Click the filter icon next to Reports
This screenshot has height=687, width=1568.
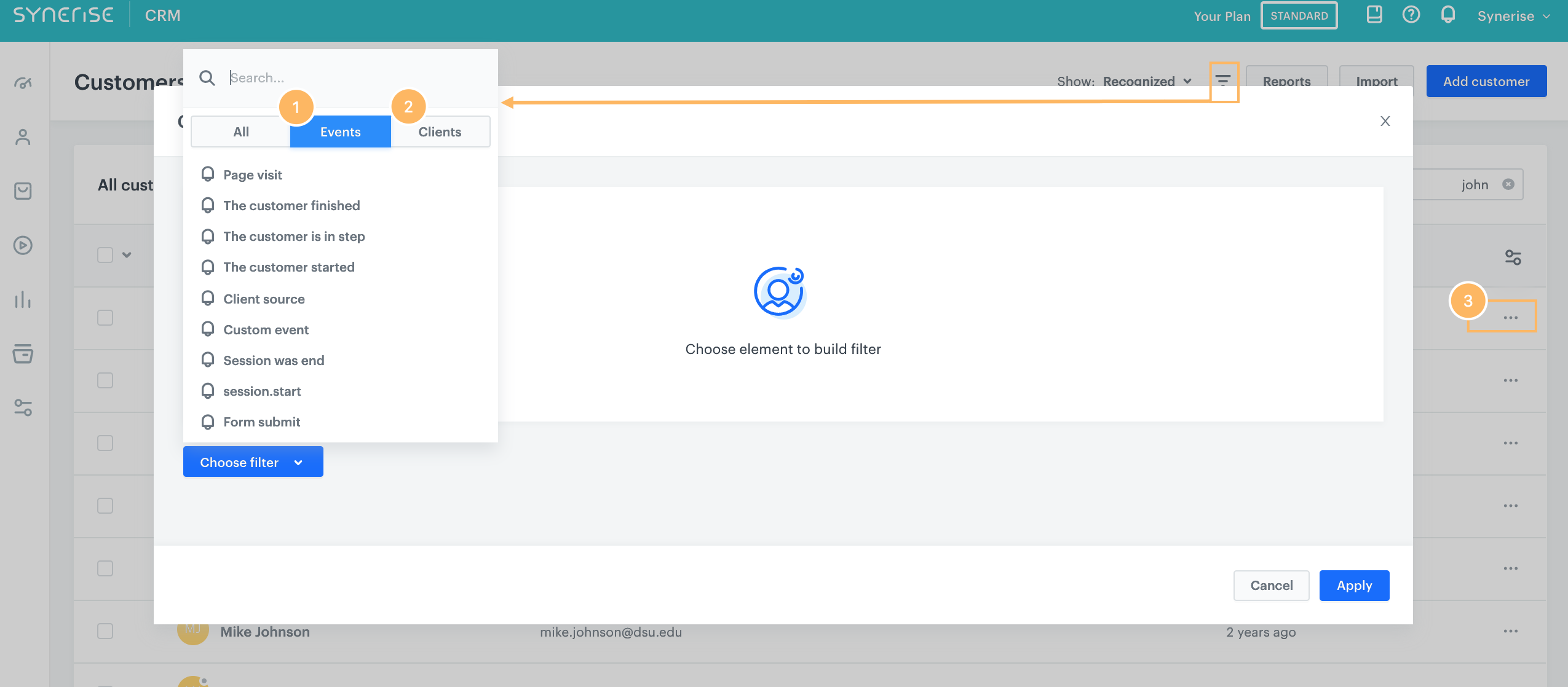1224,80
